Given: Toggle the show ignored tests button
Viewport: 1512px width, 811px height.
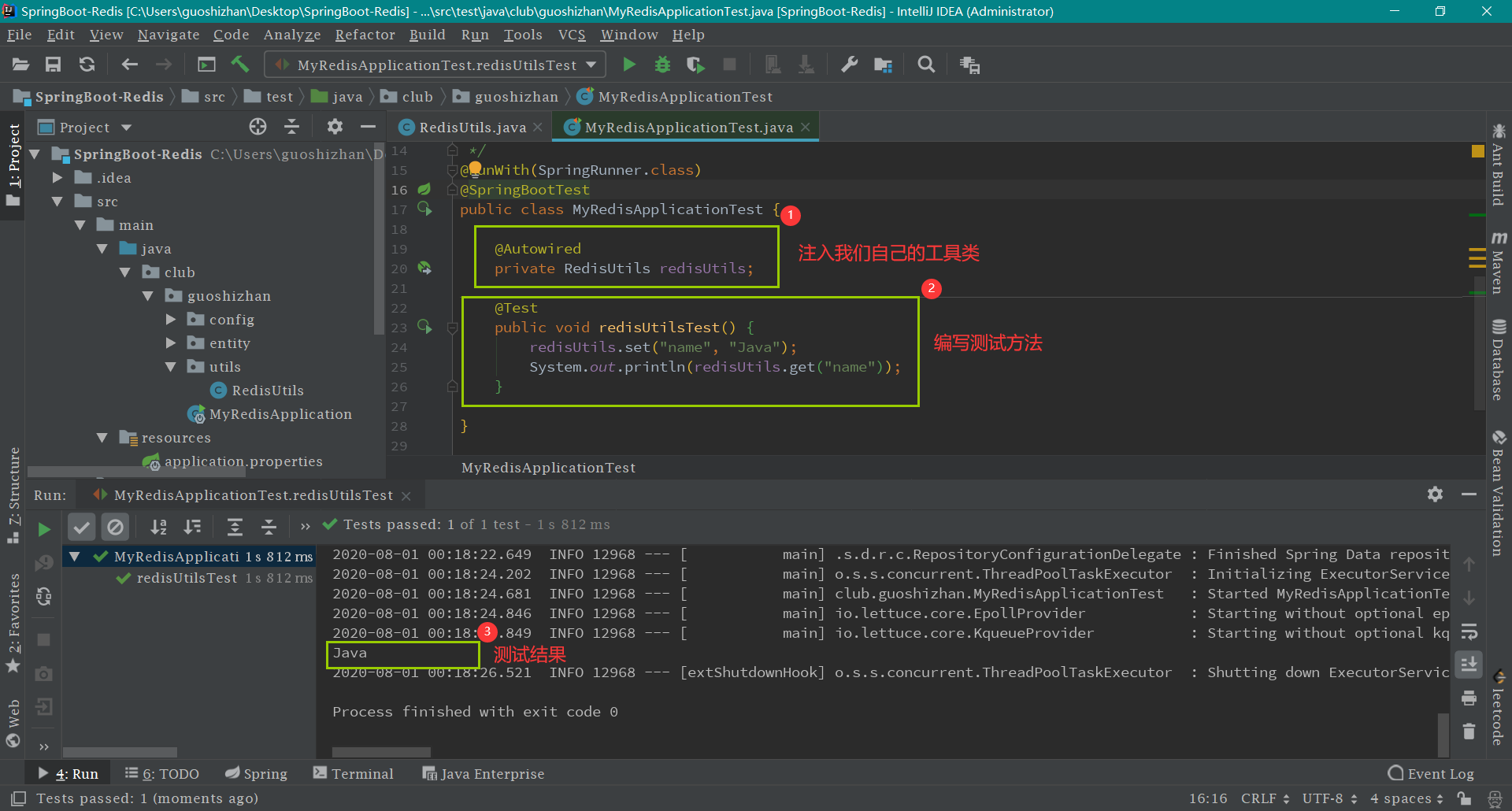Looking at the screenshot, I should tap(115, 527).
